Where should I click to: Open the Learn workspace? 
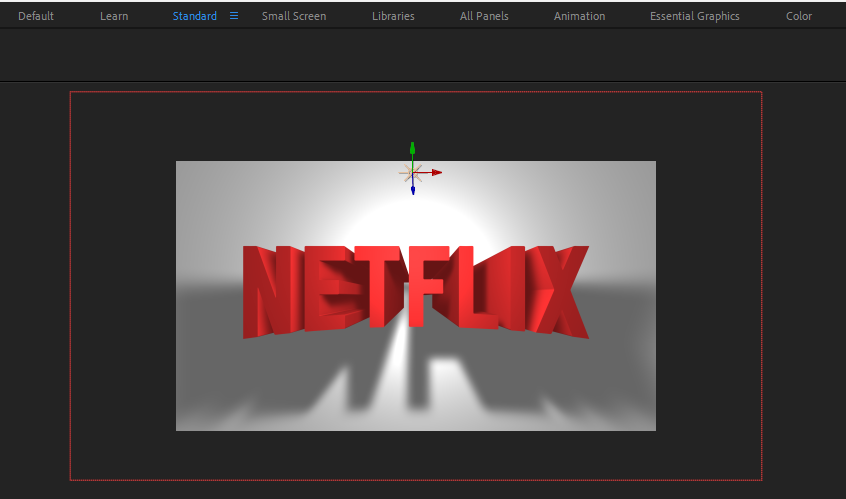tap(114, 16)
